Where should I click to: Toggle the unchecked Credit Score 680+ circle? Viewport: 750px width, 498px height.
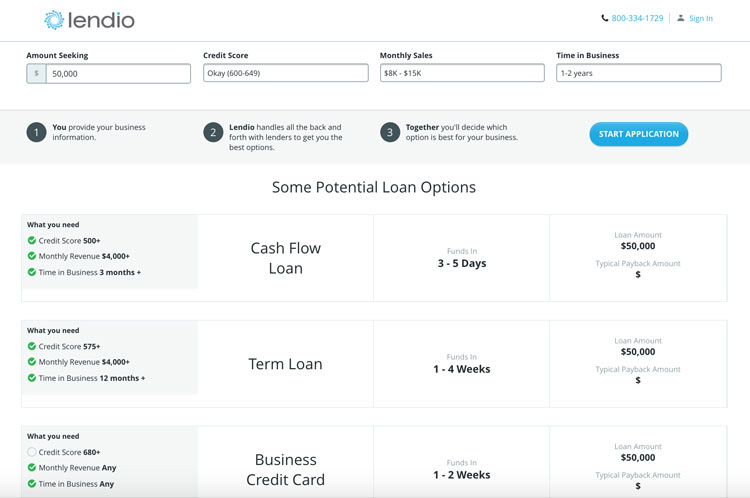(x=32, y=452)
